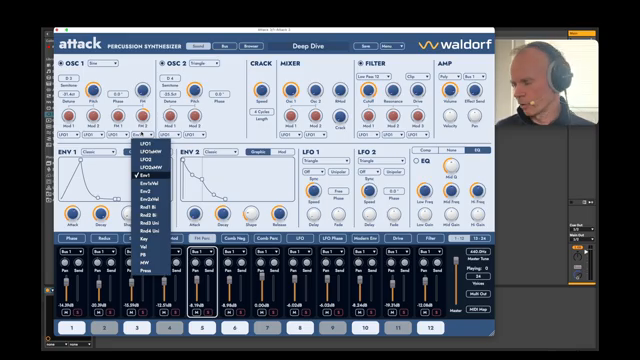The image size is (640, 360).
Task: Click the OSC 1 Pitch knob
Action: coord(93,90)
